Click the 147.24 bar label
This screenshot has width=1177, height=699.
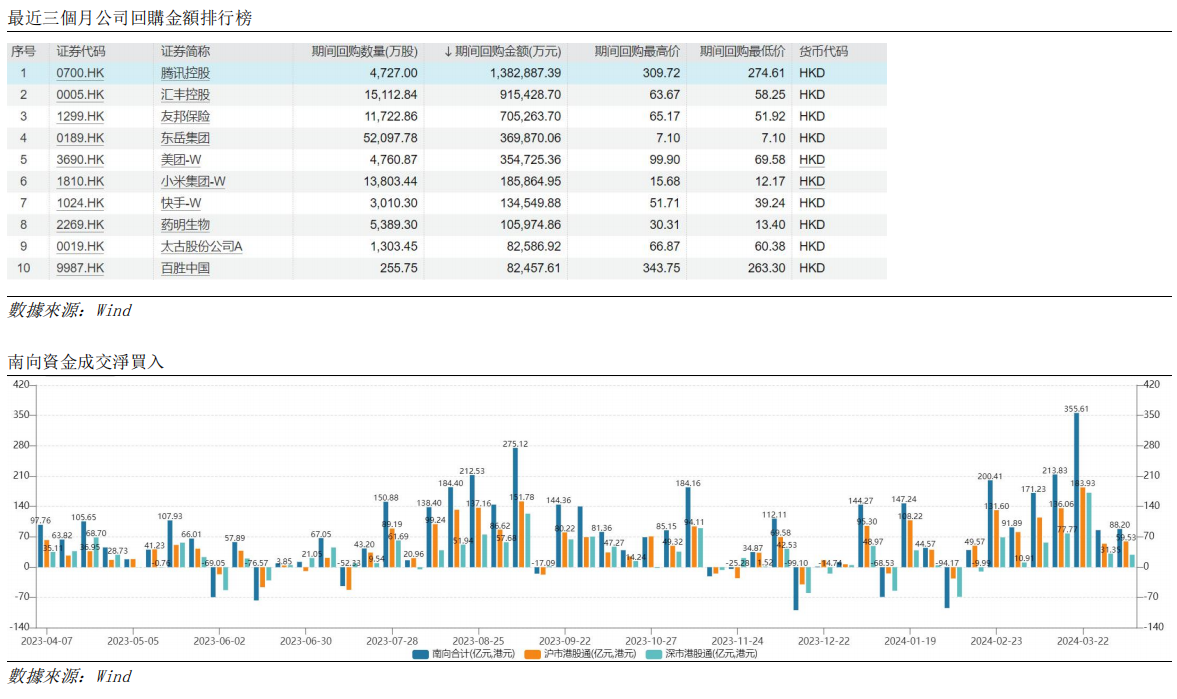coord(904,499)
